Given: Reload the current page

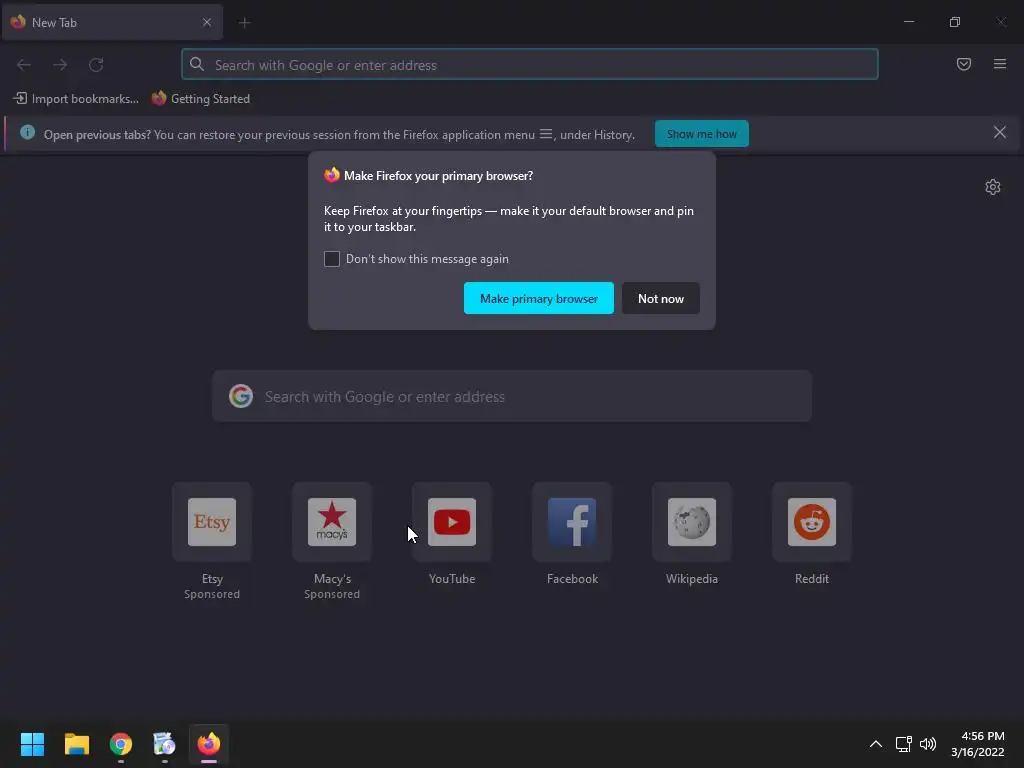Looking at the screenshot, I should pos(96,65).
